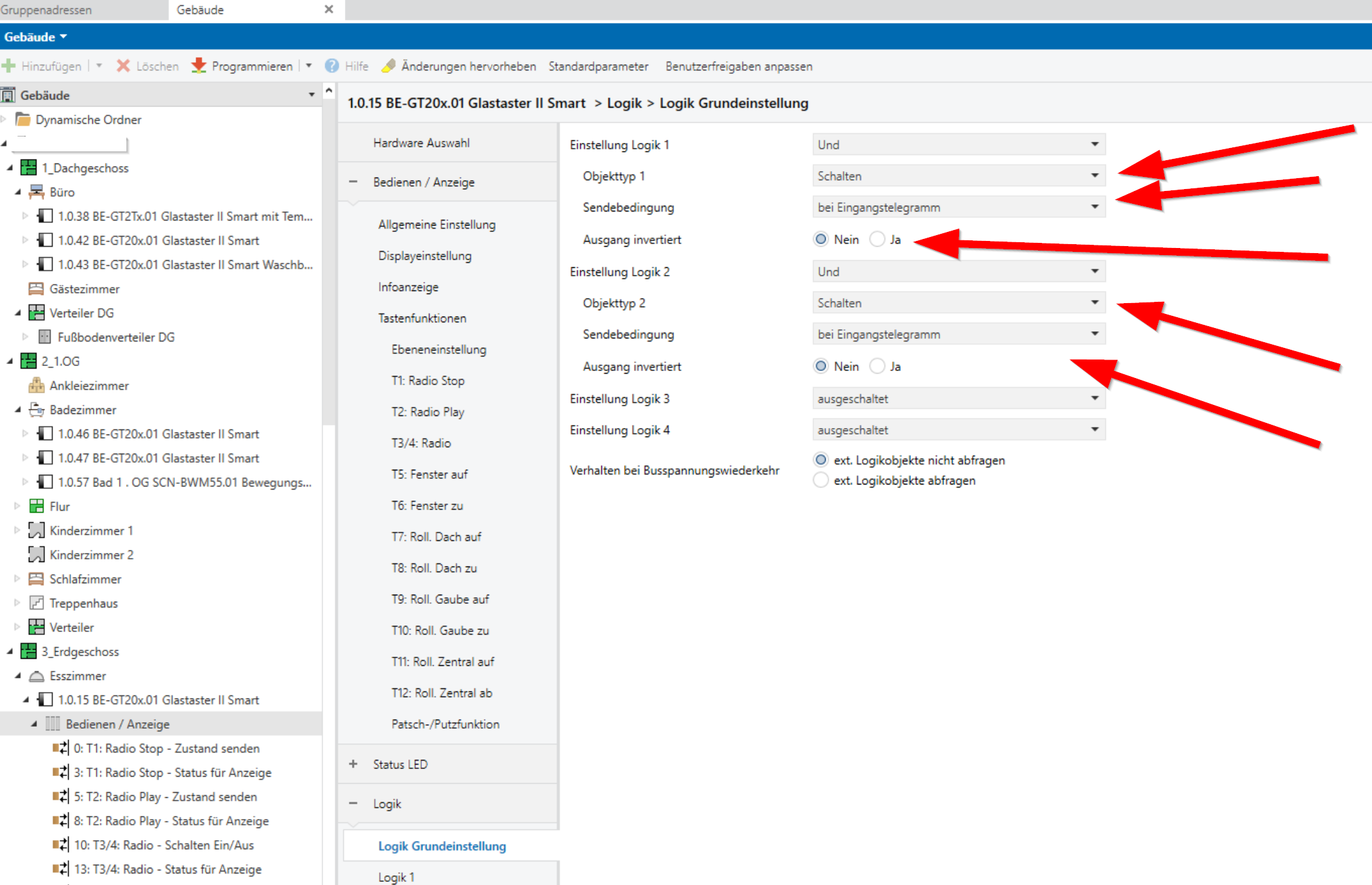Click the Standardparameter button
The height and width of the screenshot is (885, 1372).
[x=598, y=66]
